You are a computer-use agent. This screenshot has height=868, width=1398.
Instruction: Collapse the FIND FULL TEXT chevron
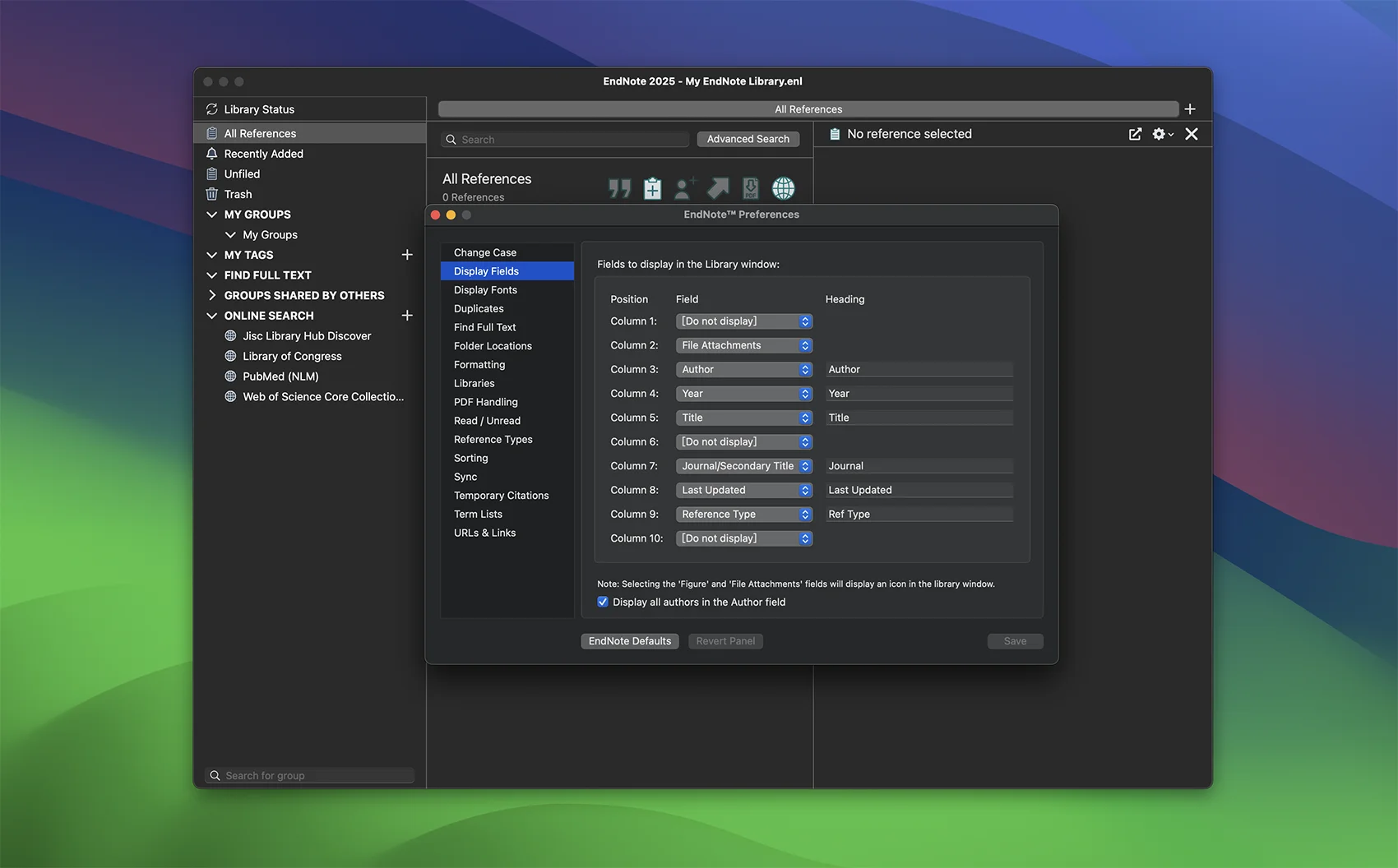212,275
